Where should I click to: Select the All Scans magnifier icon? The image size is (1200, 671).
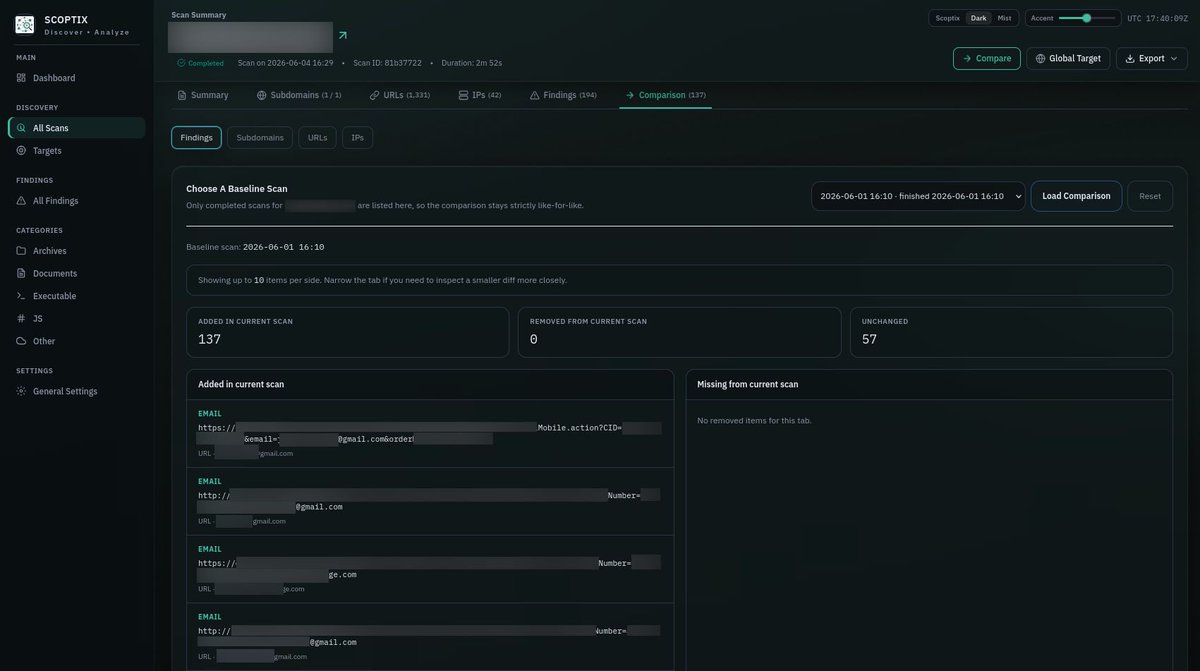[22, 128]
